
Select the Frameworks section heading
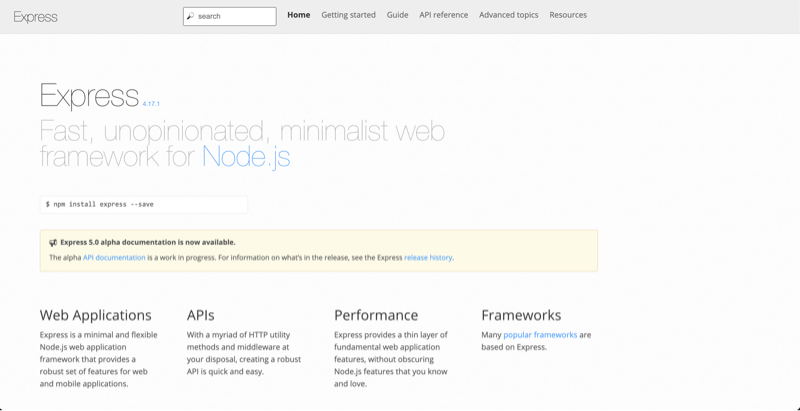[x=521, y=315]
